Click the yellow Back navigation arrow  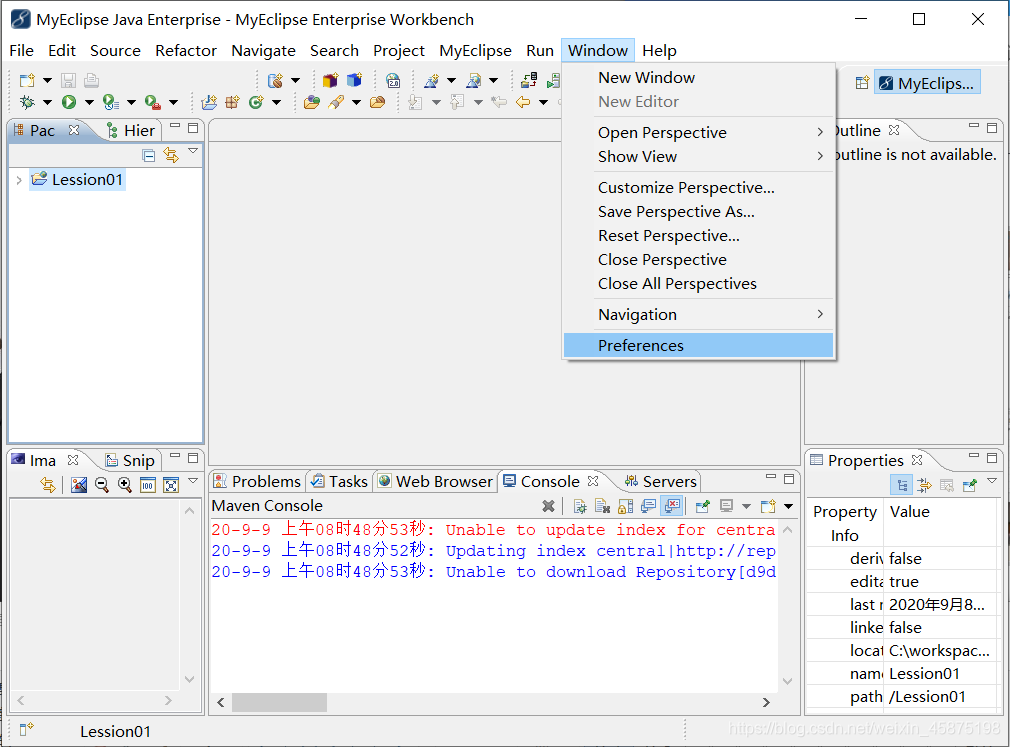523,102
